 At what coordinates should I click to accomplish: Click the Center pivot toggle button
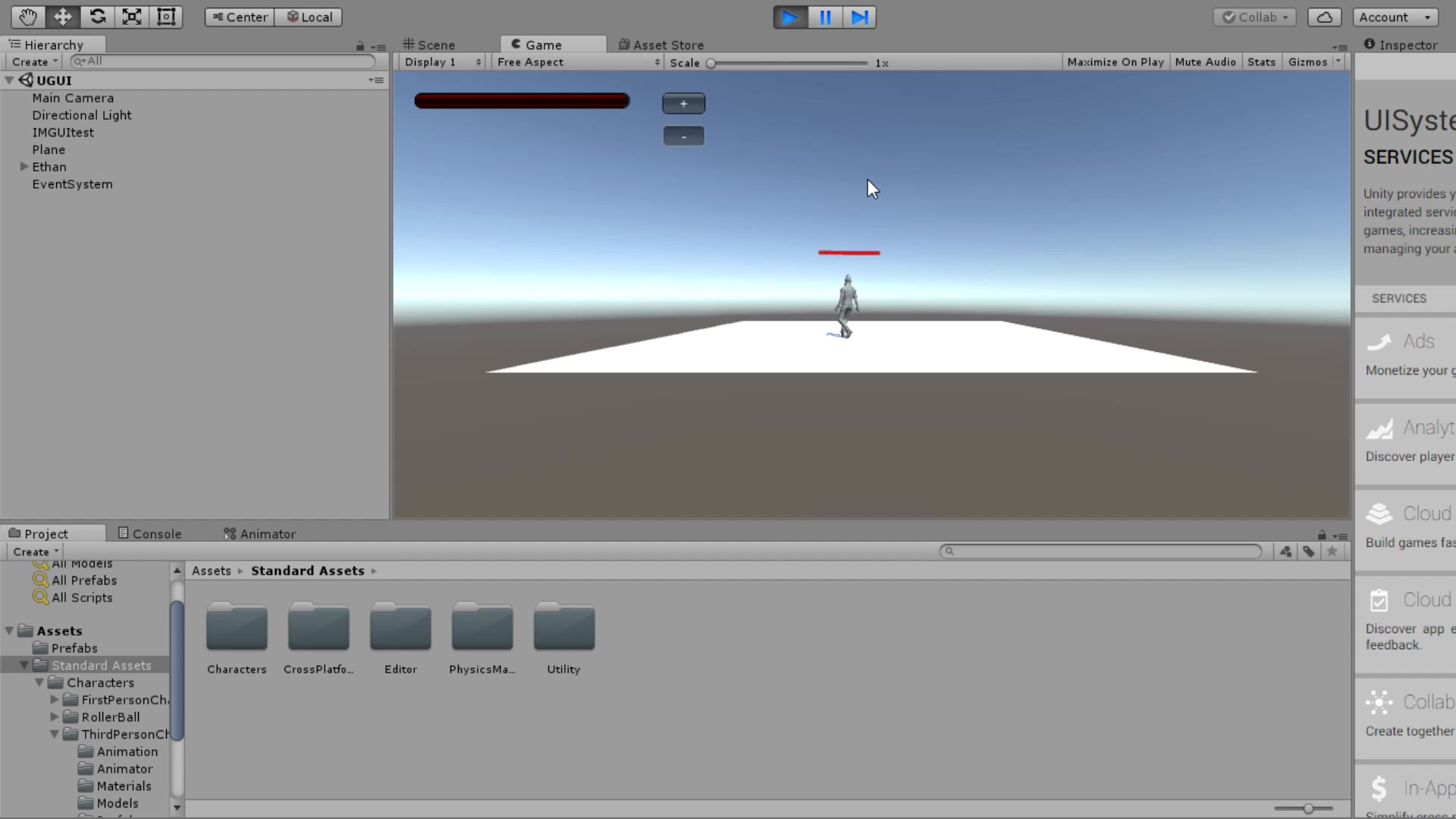pos(240,17)
